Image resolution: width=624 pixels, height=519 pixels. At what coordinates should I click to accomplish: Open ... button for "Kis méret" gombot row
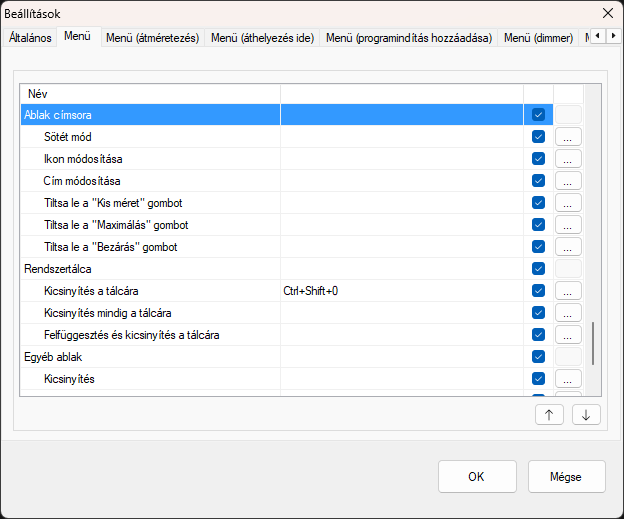[x=568, y=203]
